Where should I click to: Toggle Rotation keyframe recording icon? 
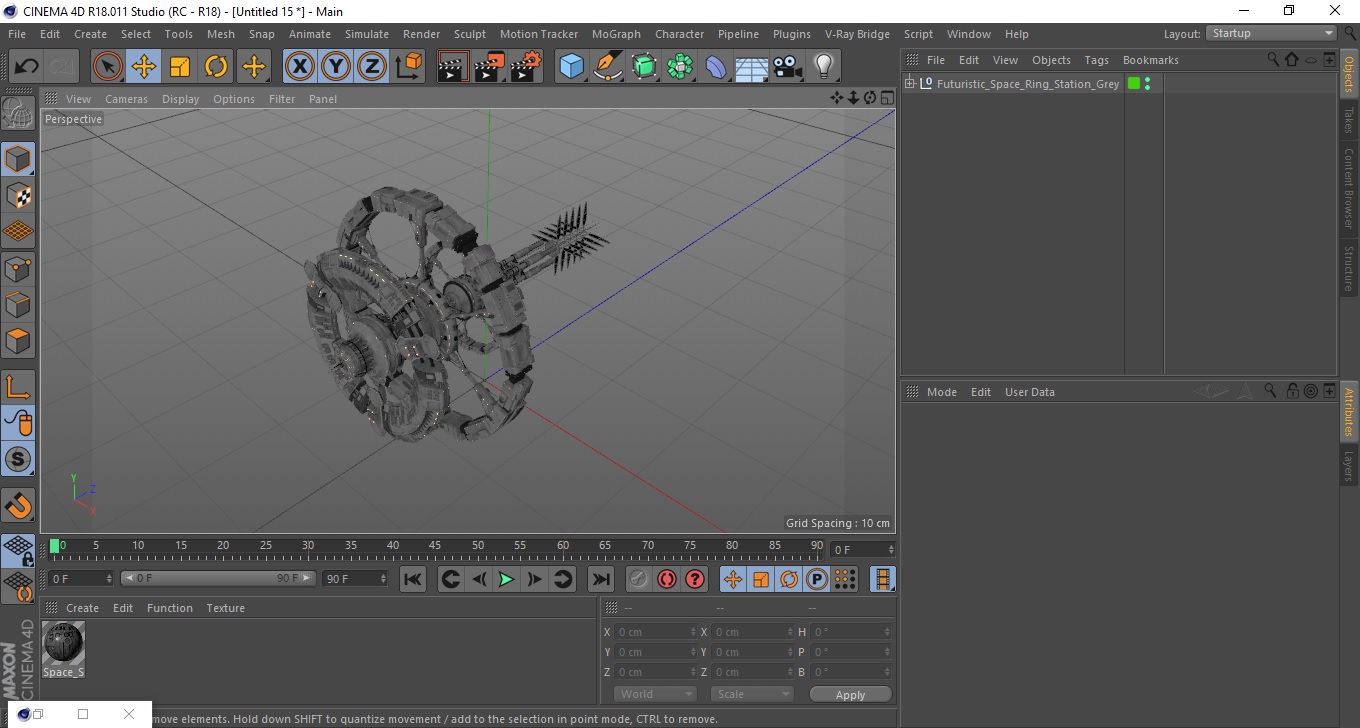(789, 579)
